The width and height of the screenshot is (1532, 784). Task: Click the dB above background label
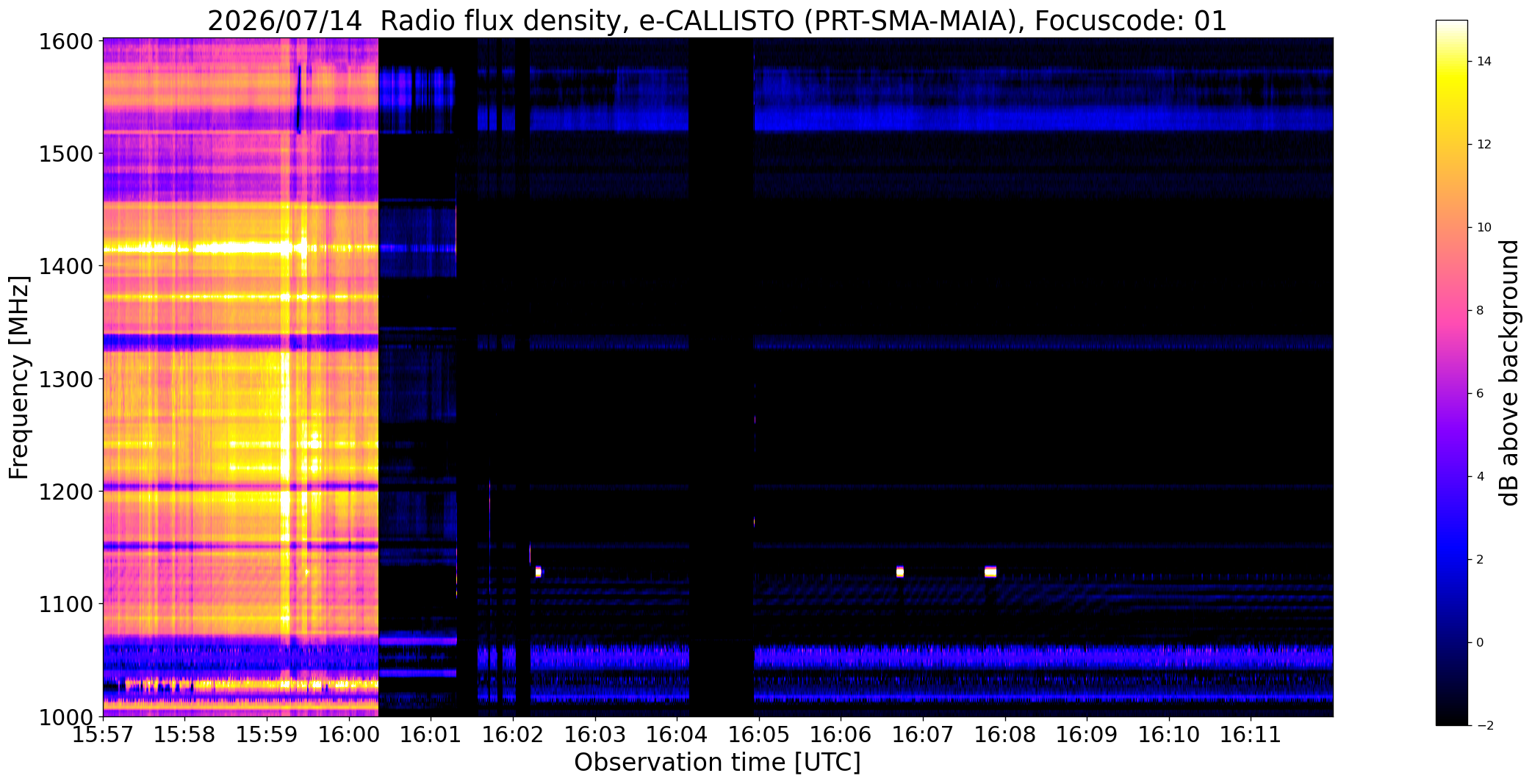[x=1510, y=373]
